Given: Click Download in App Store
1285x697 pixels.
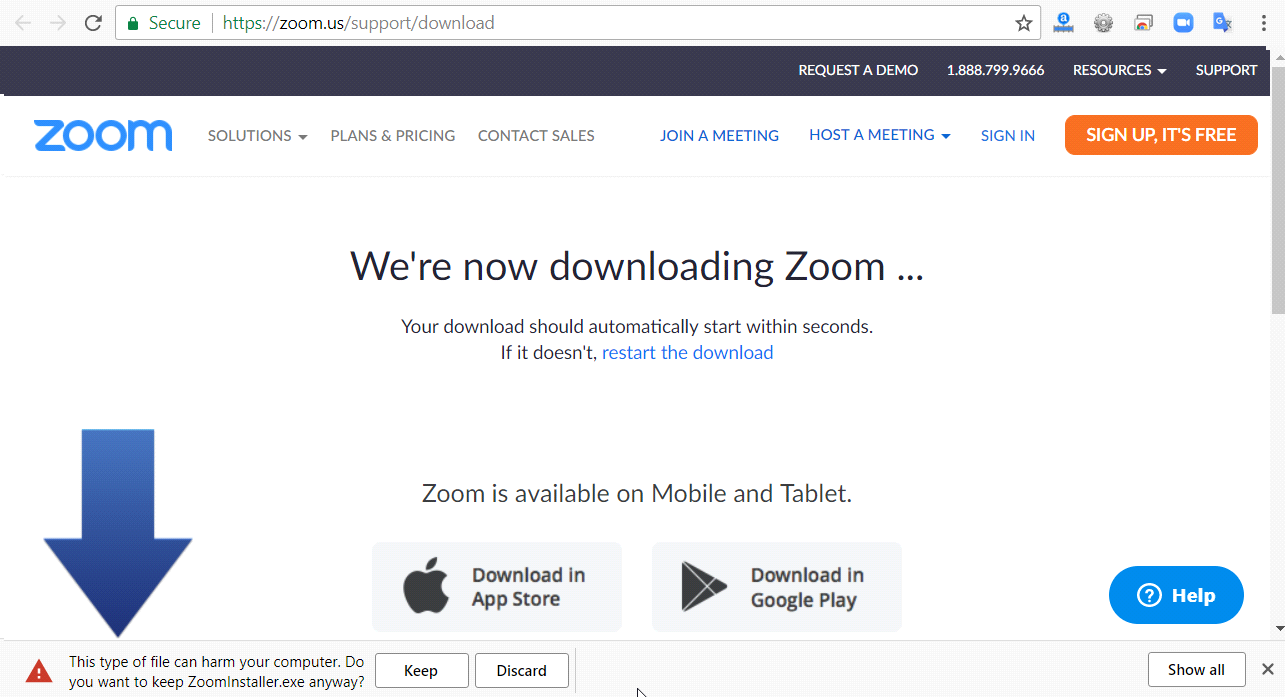Looking at the screenshot, I should click(497, 587).
